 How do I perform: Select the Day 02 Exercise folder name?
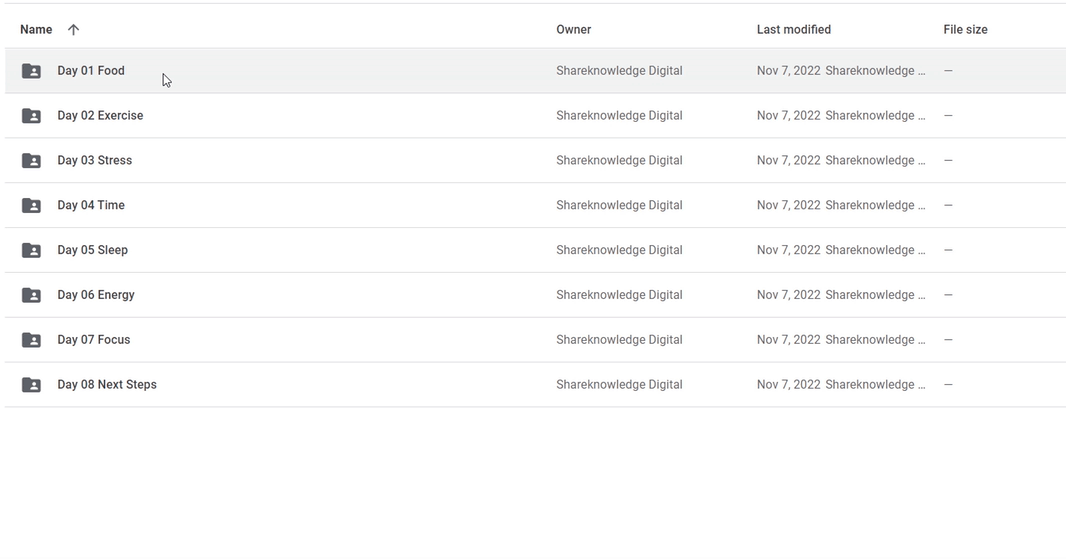(x=100, y=116)
